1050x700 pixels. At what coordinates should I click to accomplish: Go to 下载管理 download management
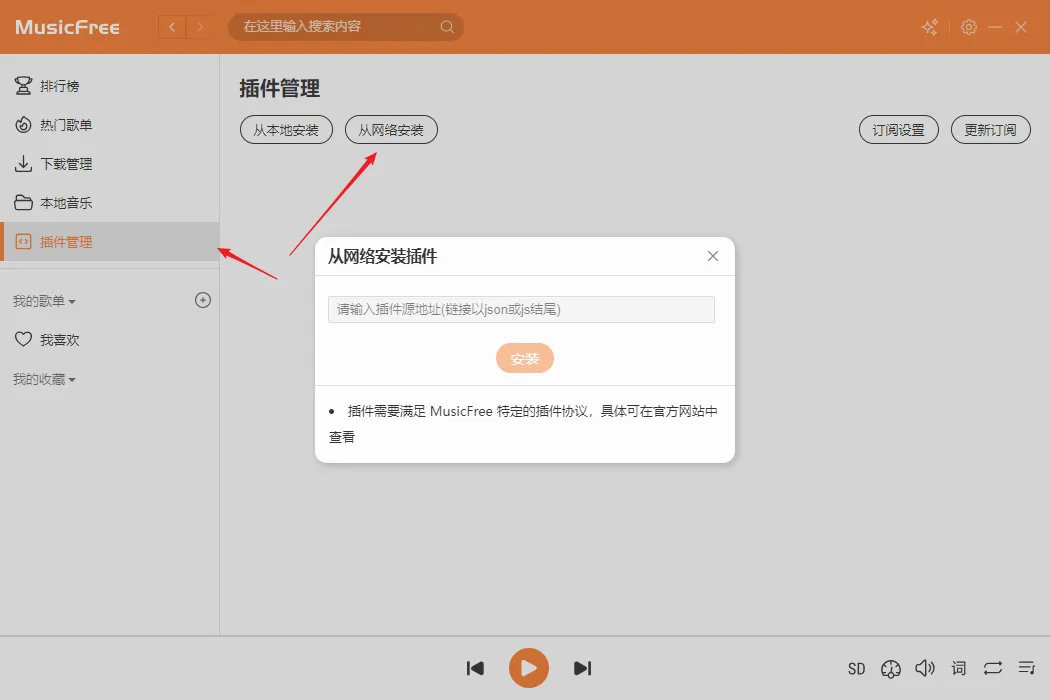click(109, 163)
